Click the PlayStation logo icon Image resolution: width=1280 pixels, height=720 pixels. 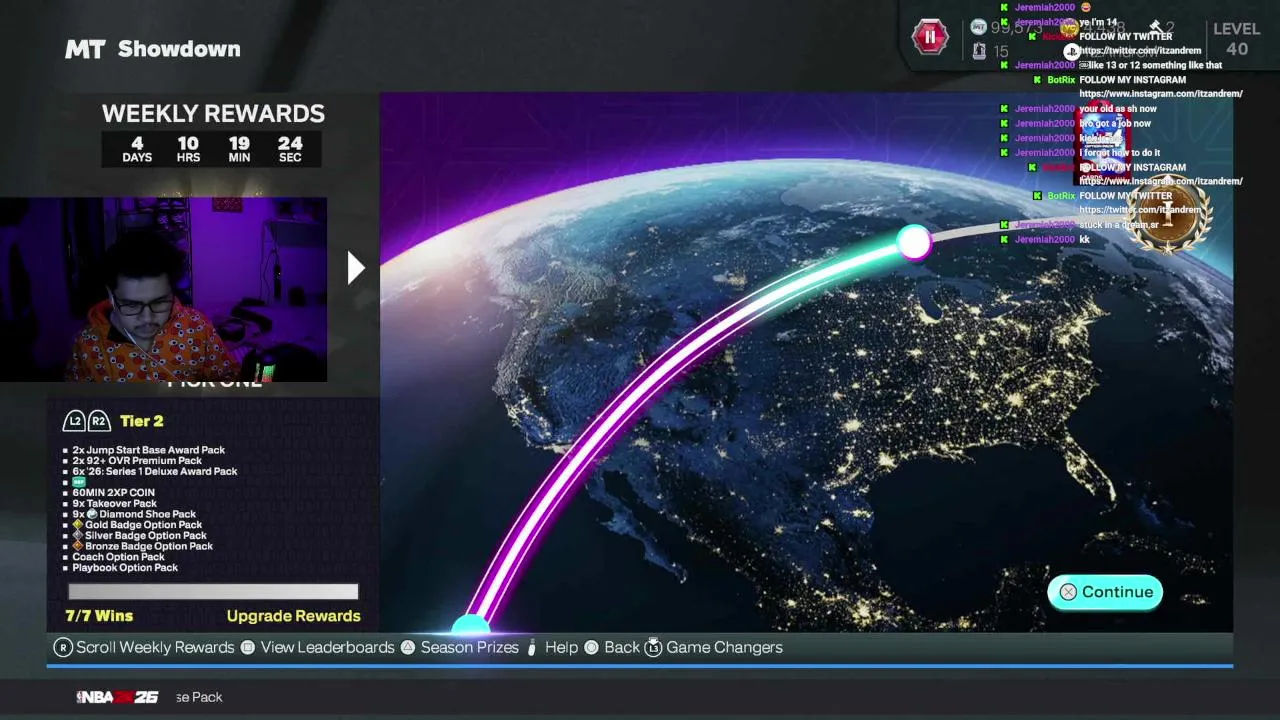1072,51
